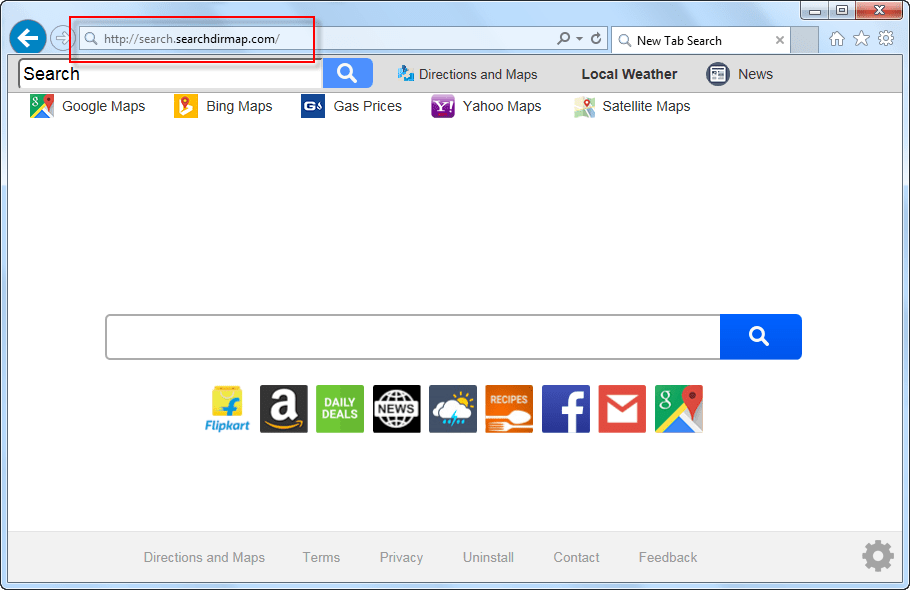The image size is (910, 590).
Task: Open the weather cloud tile
Action: [x=453, y=409]
